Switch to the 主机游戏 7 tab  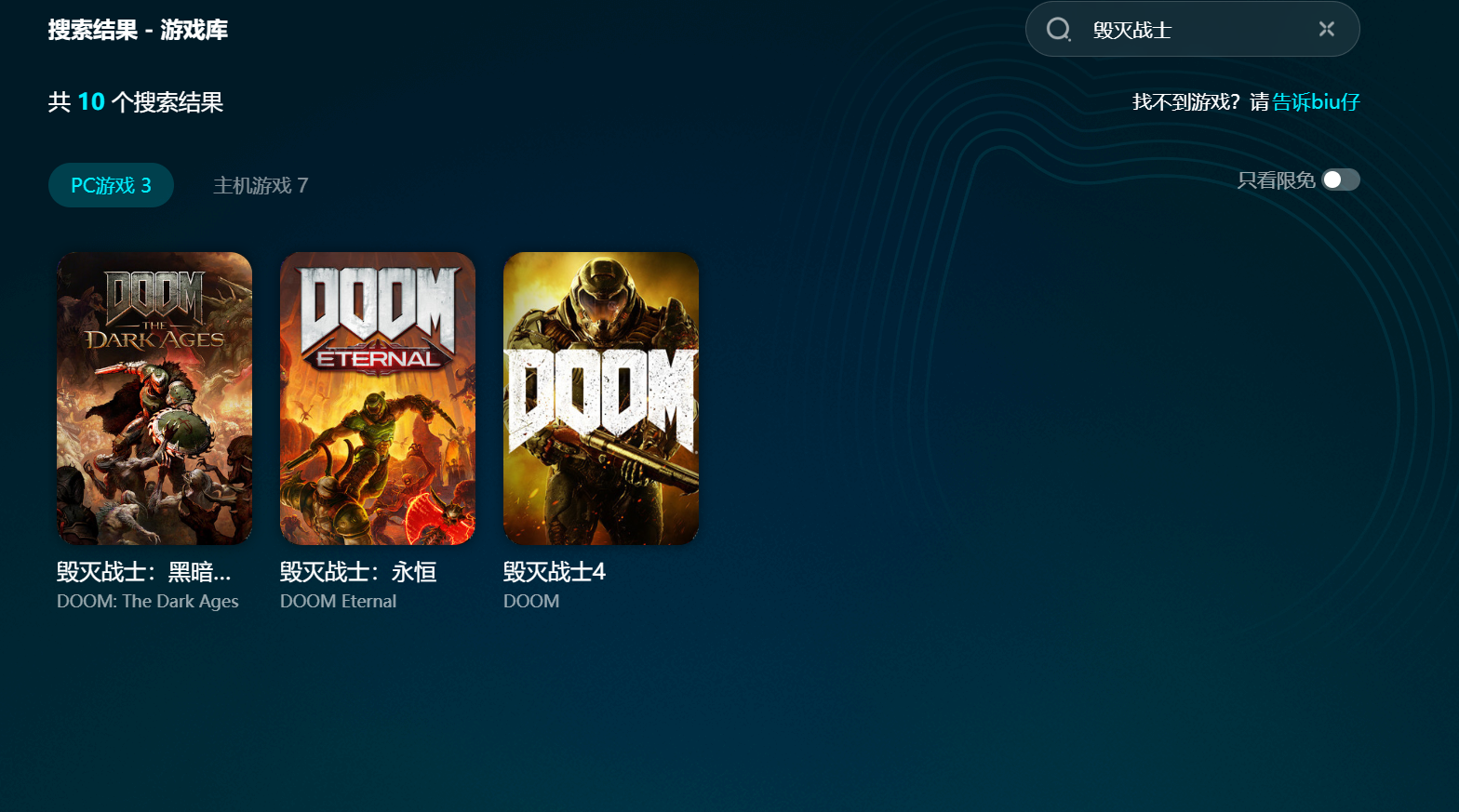click(x=261, y=185)
